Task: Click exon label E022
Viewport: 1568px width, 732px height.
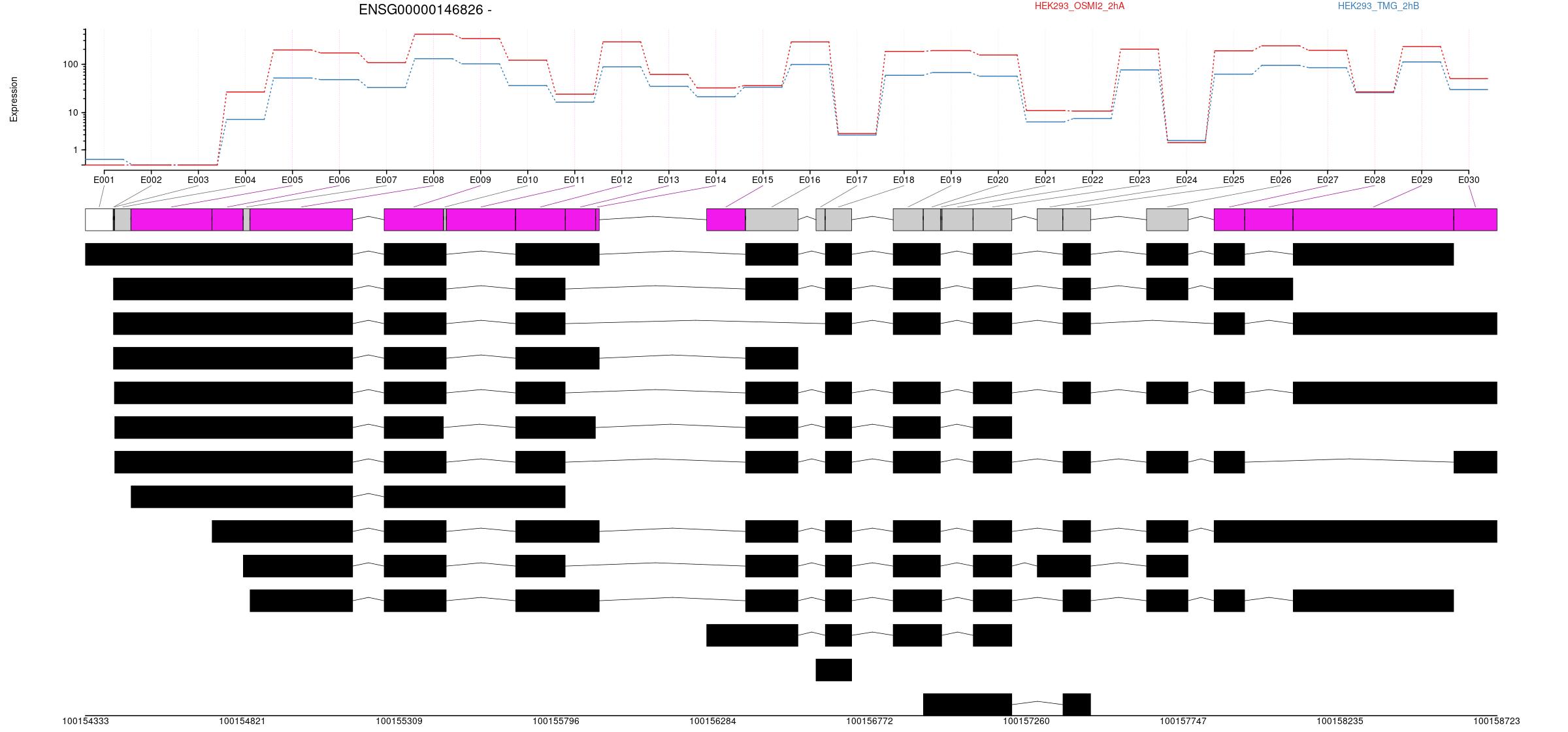Action: 1092,180
